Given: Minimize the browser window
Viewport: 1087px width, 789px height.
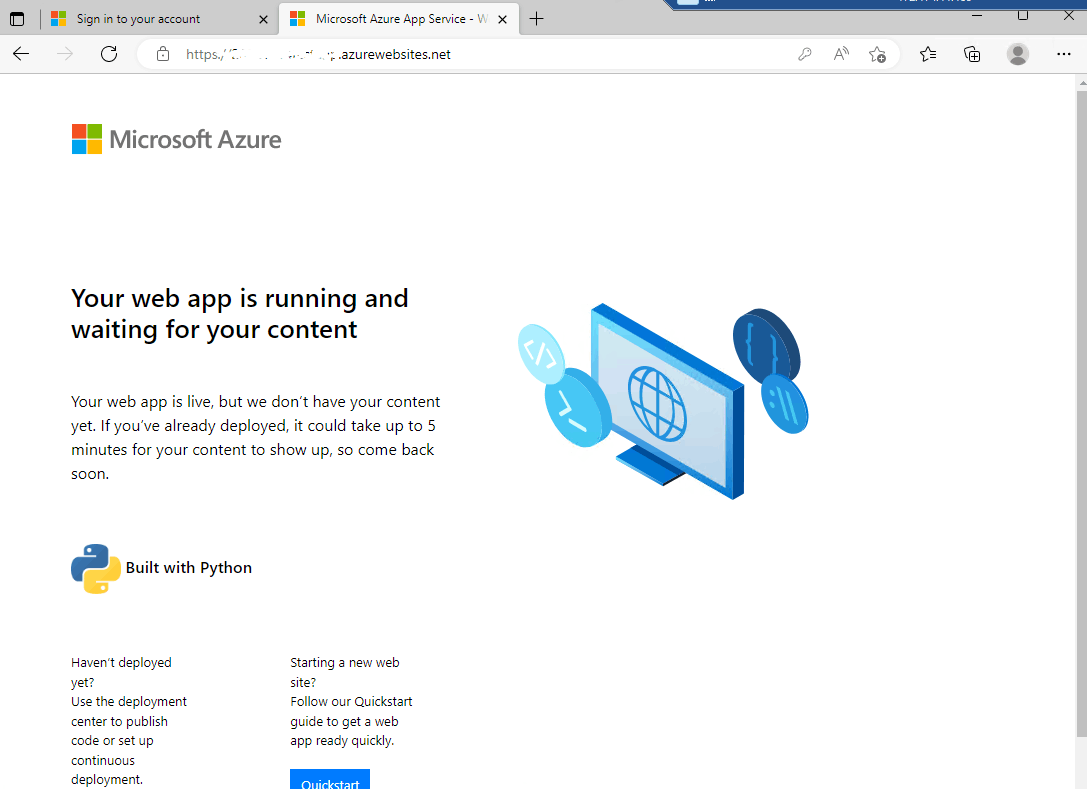Looking at the screenshot, I should 977,15.
